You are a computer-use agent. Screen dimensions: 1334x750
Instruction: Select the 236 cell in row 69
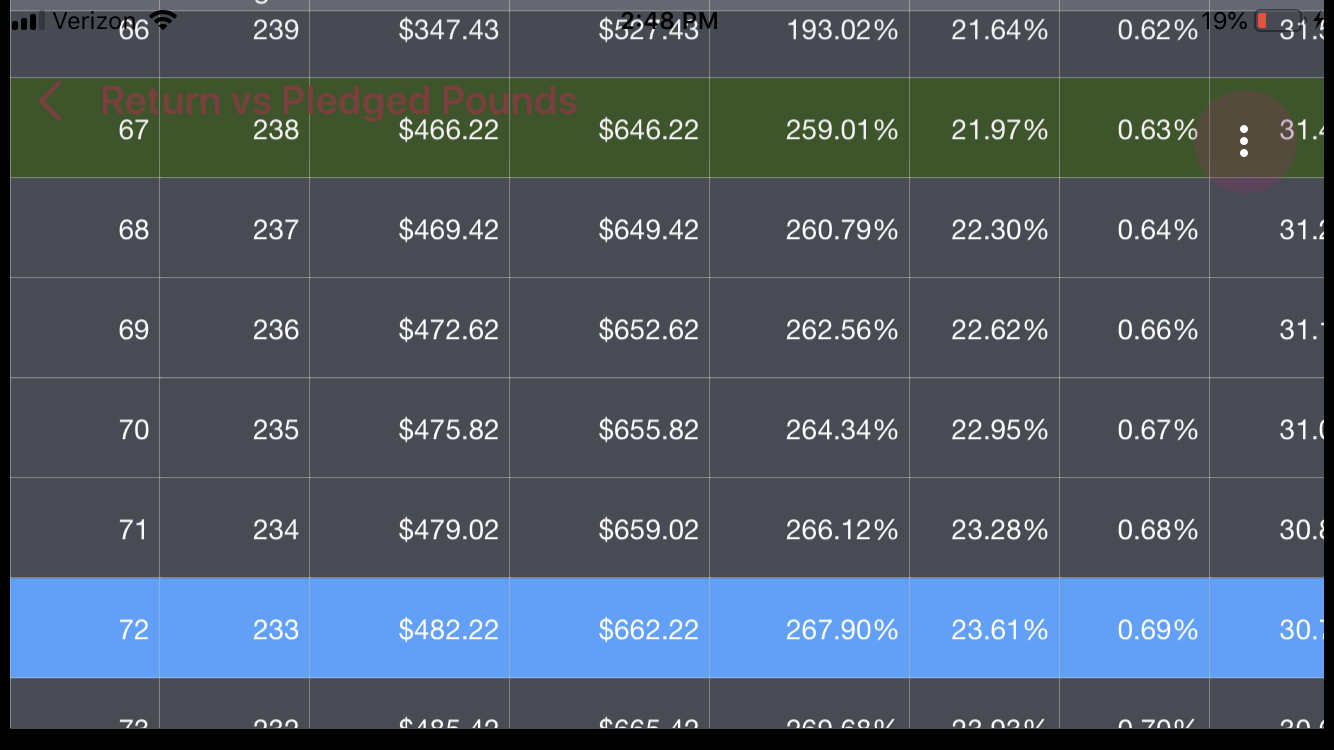coord(275,330)
